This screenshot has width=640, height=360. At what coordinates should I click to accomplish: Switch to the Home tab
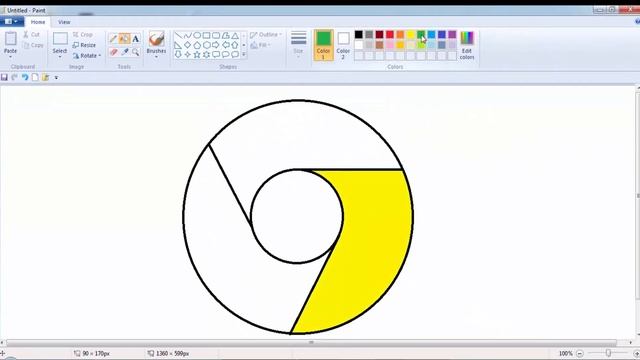(38, 22)
